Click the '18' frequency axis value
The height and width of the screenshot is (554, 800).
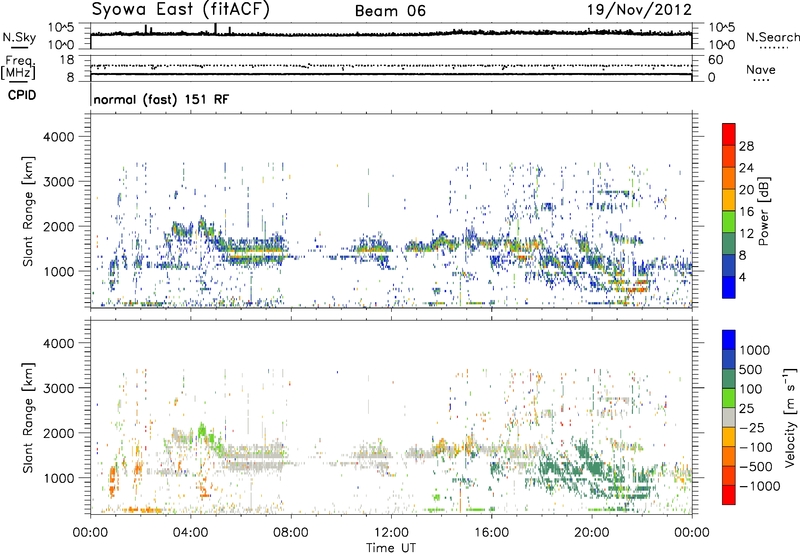pyautogui.click(x=67, y=60)
